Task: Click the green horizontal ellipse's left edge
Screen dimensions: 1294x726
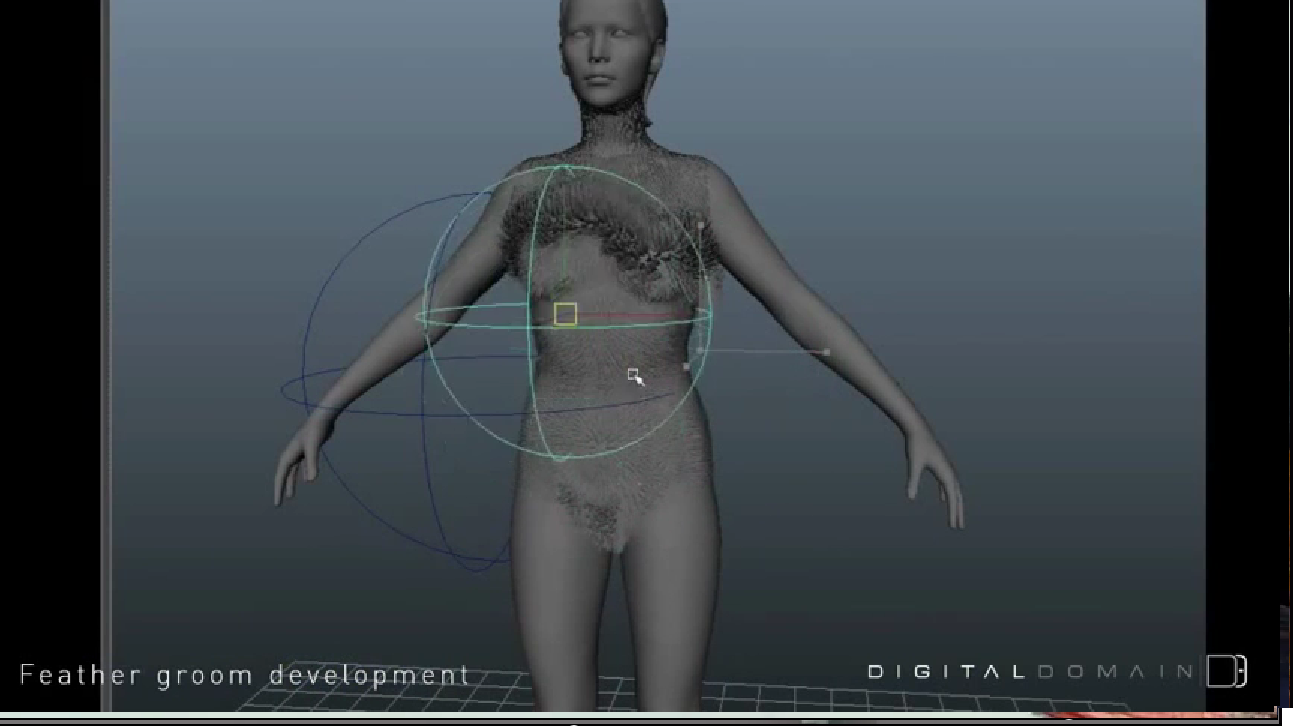Action: point(419,319)
